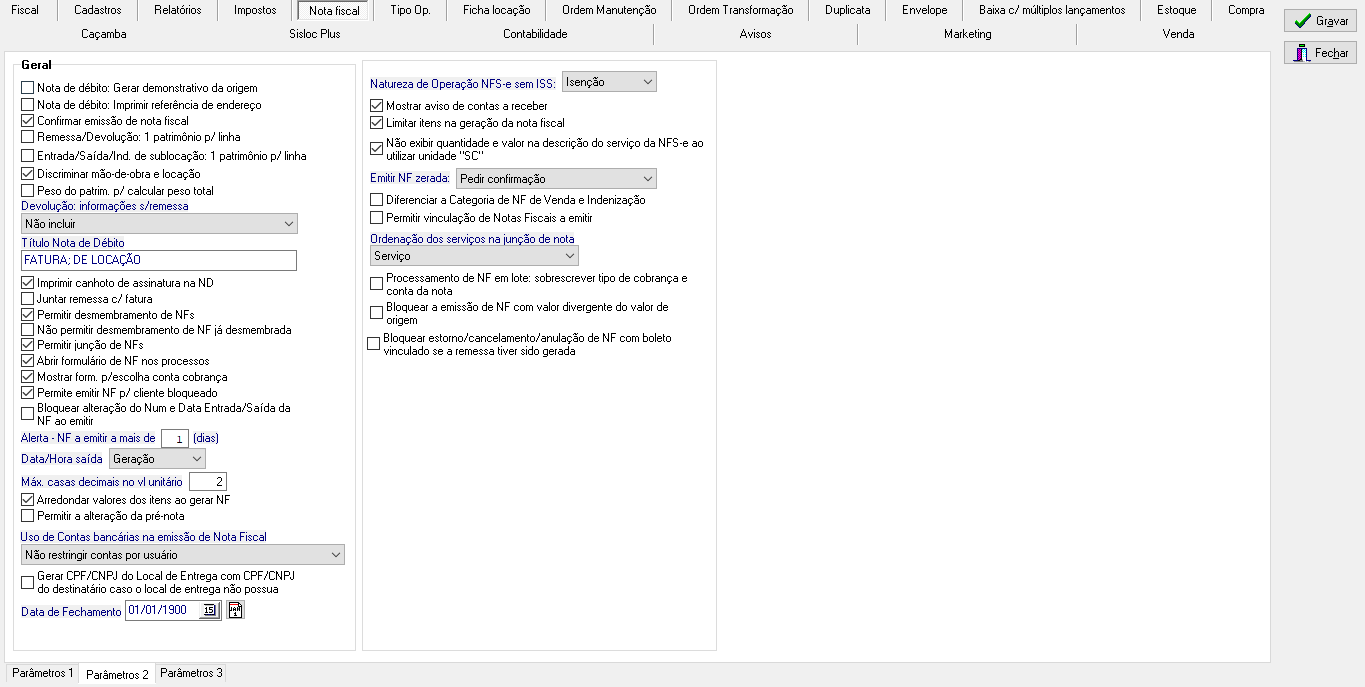
Task: Check Não permitir desmembramento de NF já desmembrada
Action: (28, 330)
